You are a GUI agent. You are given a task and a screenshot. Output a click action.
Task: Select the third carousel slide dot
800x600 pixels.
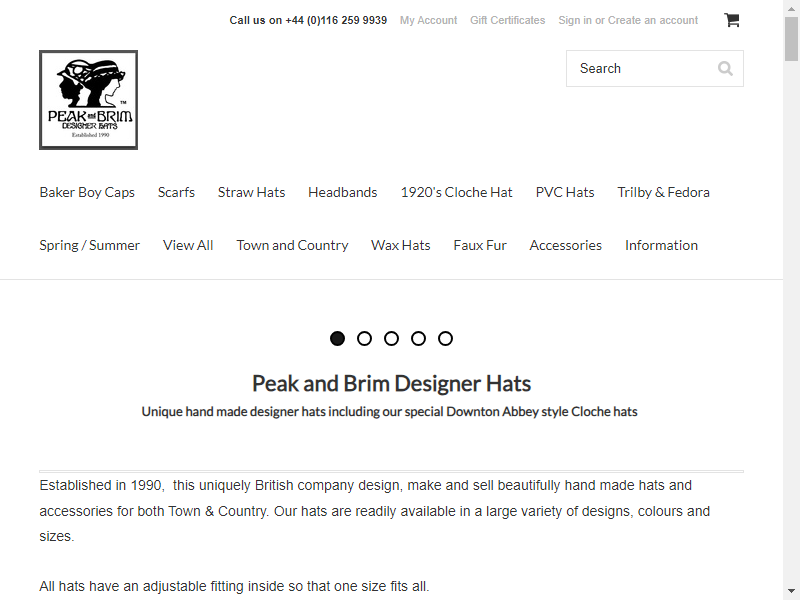click(391, 338)
